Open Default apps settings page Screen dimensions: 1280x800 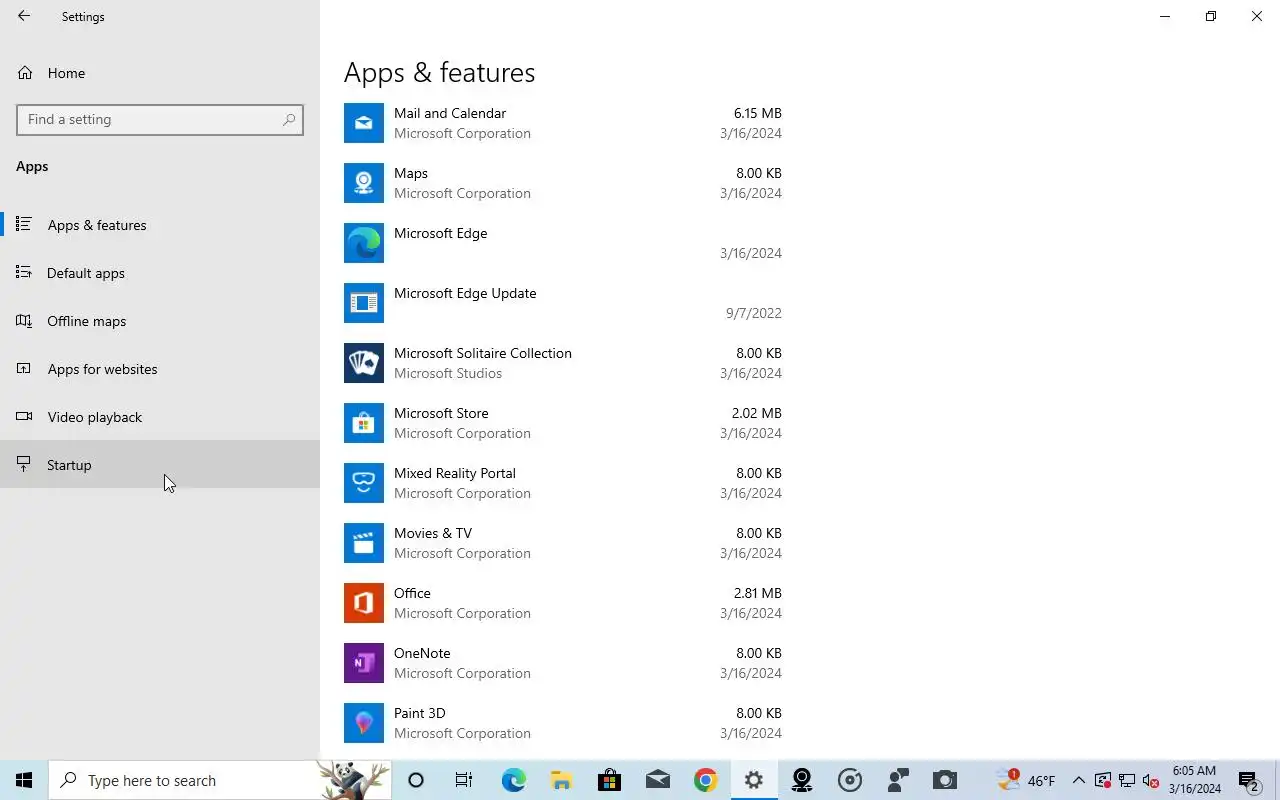click(160, 273)
